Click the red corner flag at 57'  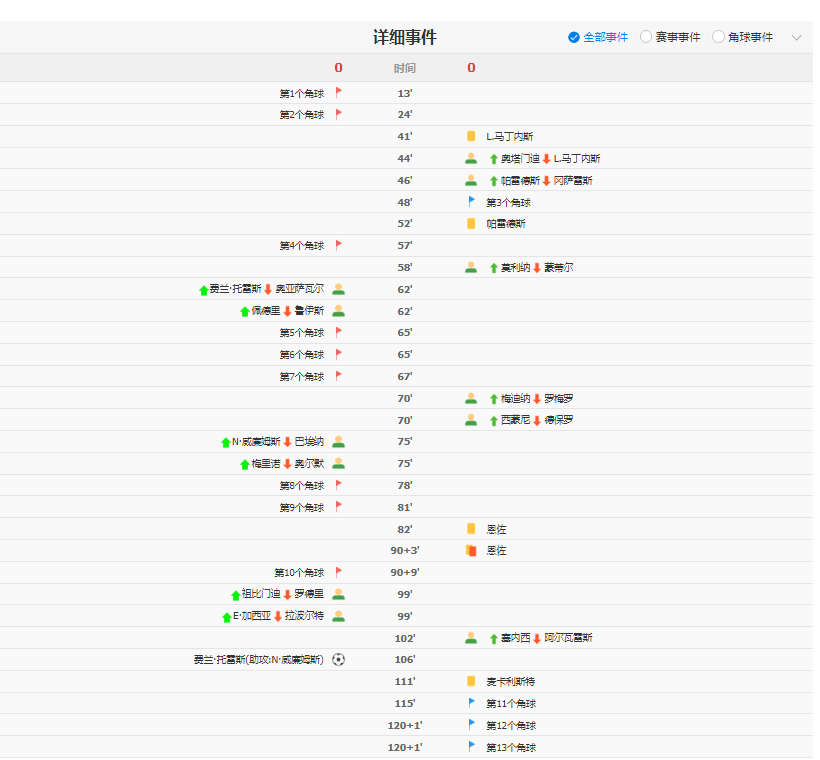pos(341,246)
